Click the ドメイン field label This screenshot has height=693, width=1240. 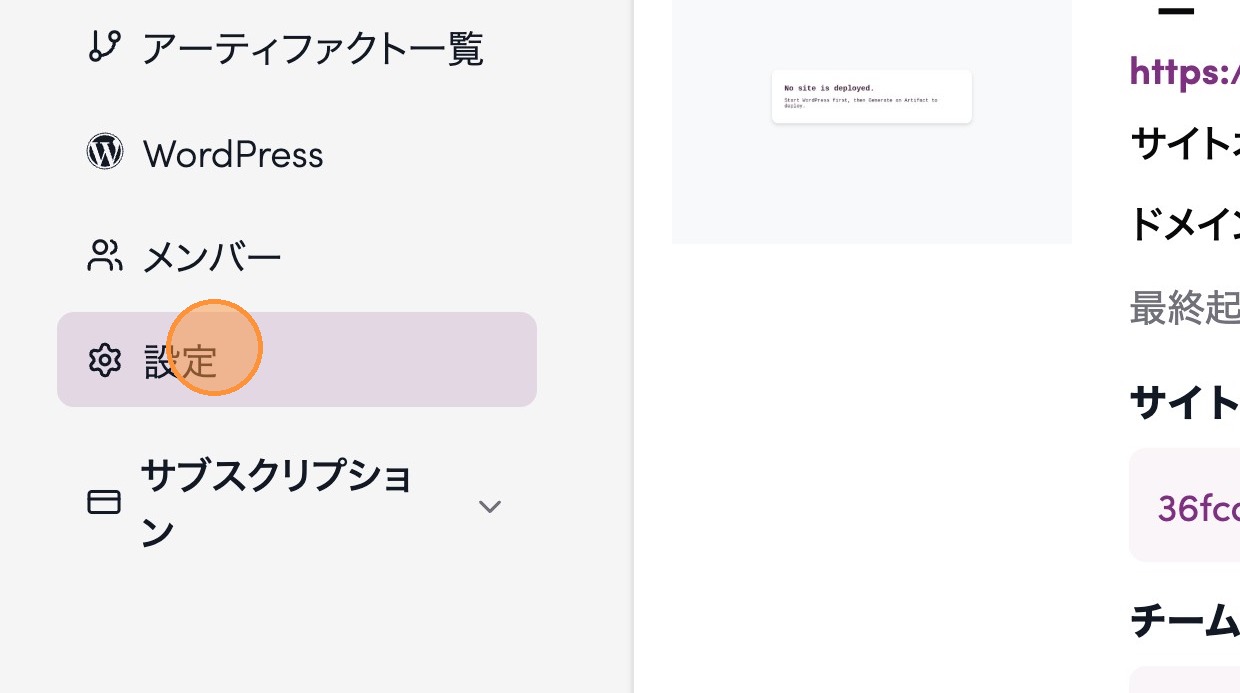click(1184, 224)
